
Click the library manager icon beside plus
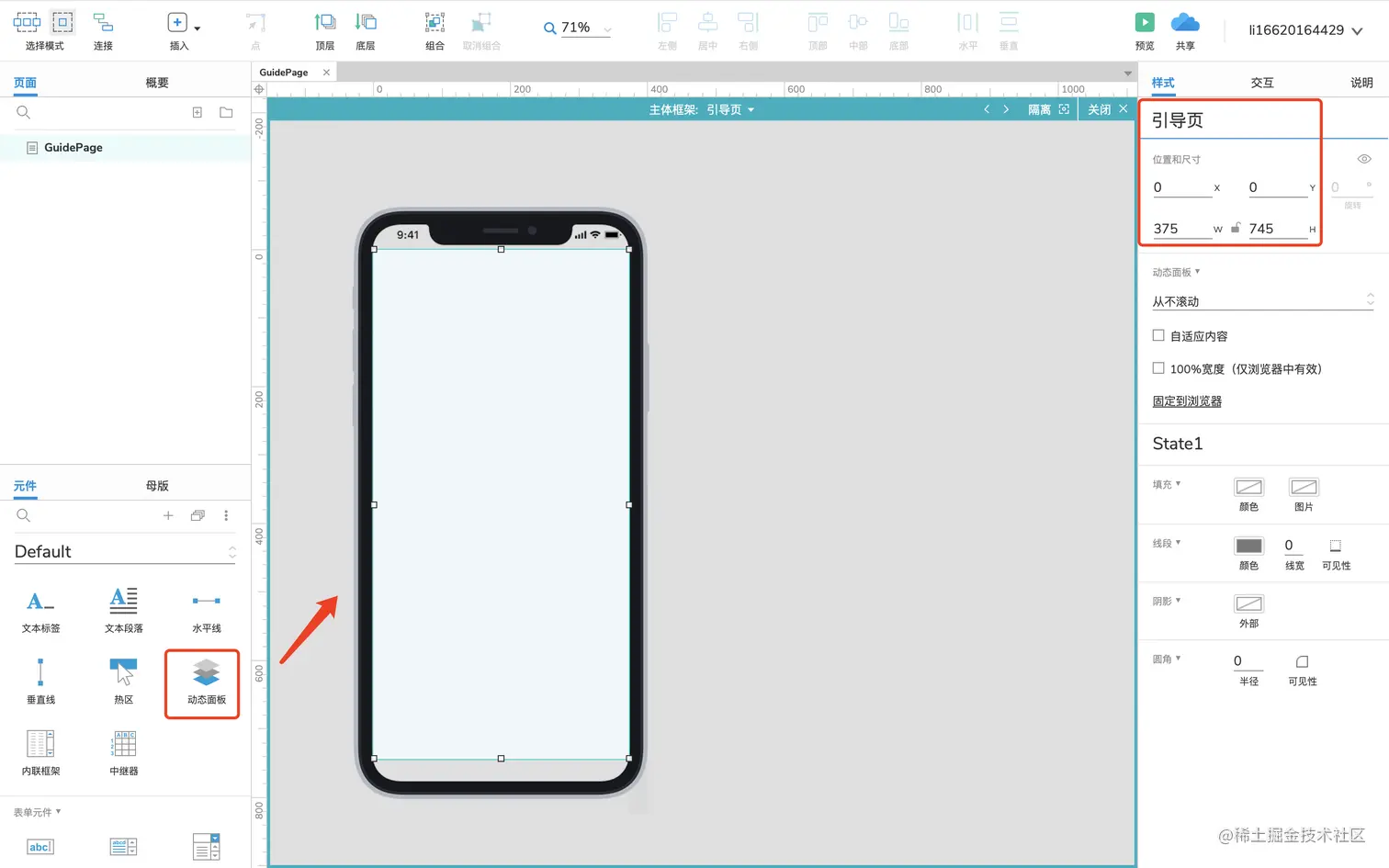(198, 515)
